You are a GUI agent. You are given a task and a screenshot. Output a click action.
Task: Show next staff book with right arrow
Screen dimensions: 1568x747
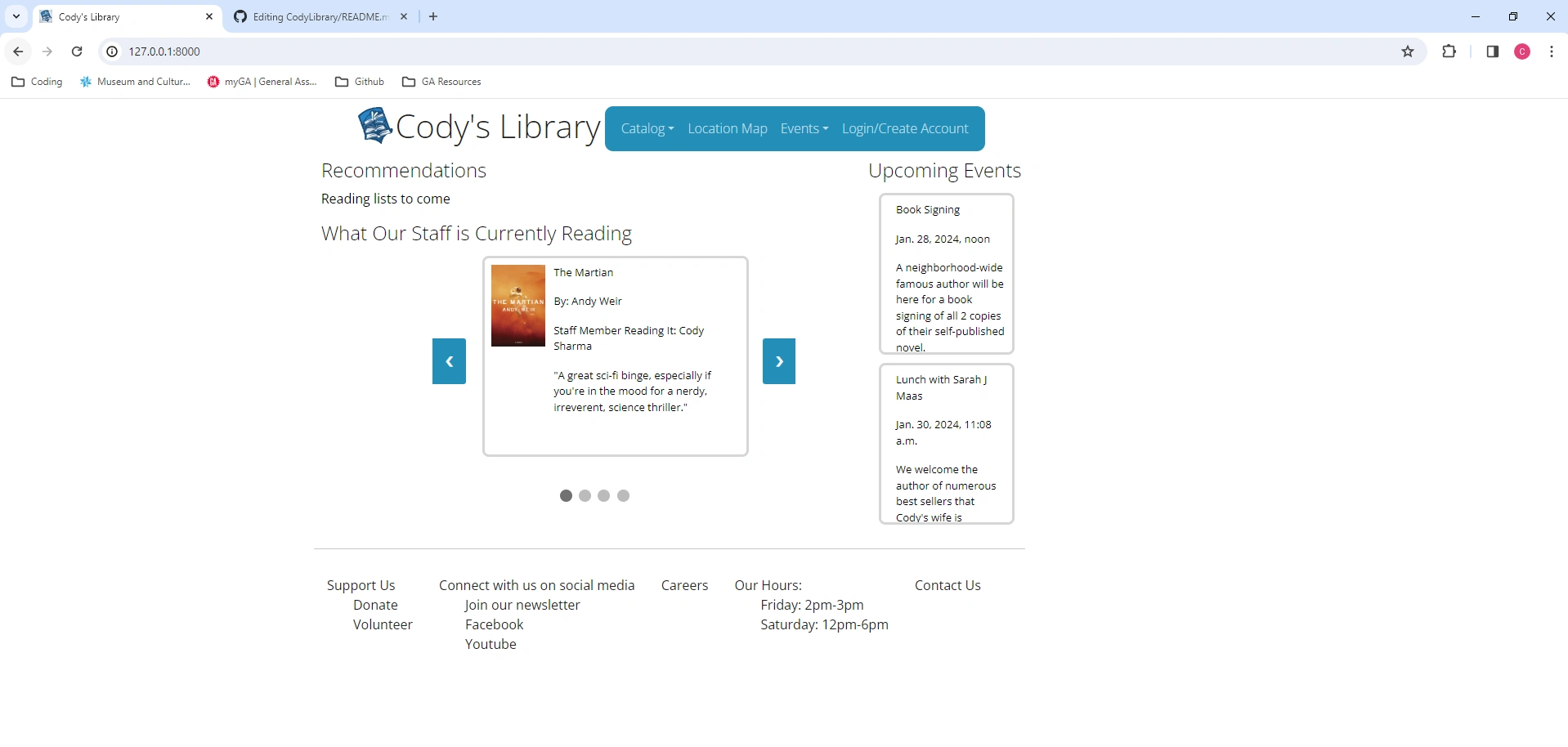click(779, 361)
